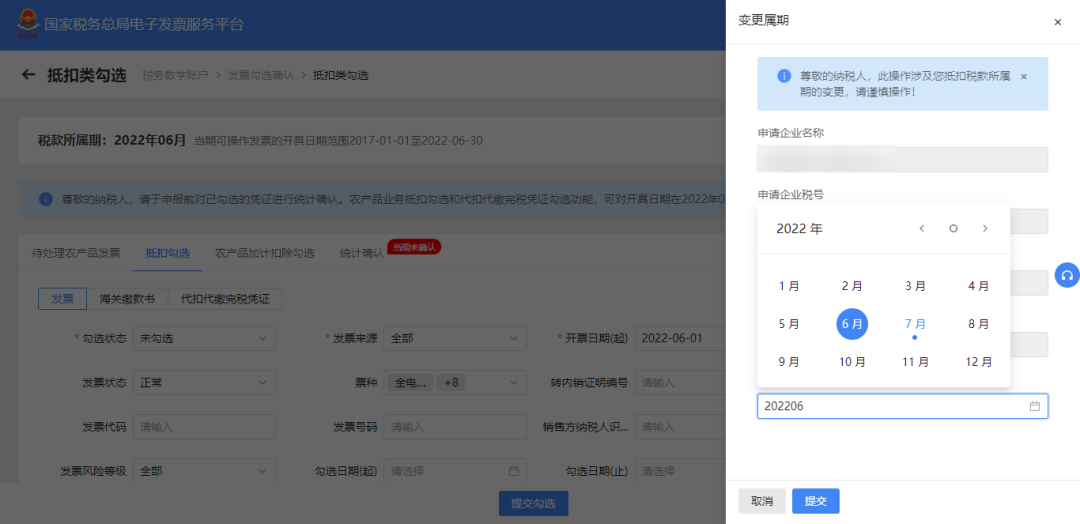Select 1月 in the month picker

coord(789,286)
